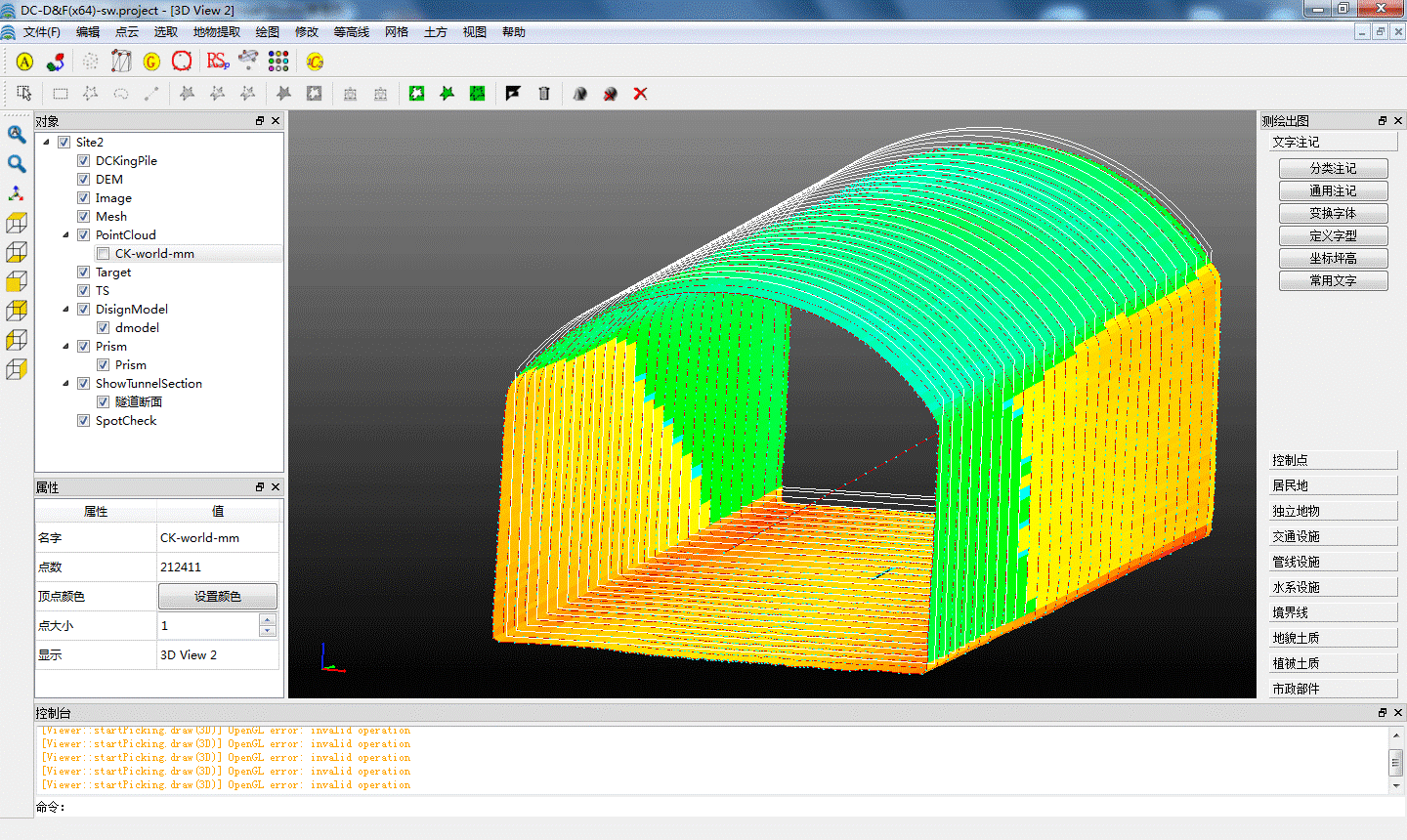The height and width of the screenshot is (840, 1407).
Task: Open the 点云 menu
Action: [127, 32]
